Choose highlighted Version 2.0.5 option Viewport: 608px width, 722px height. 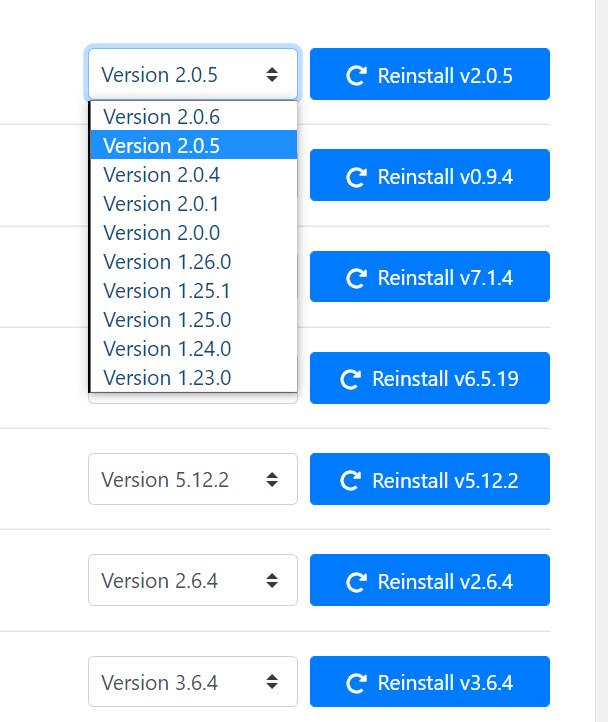193,146
